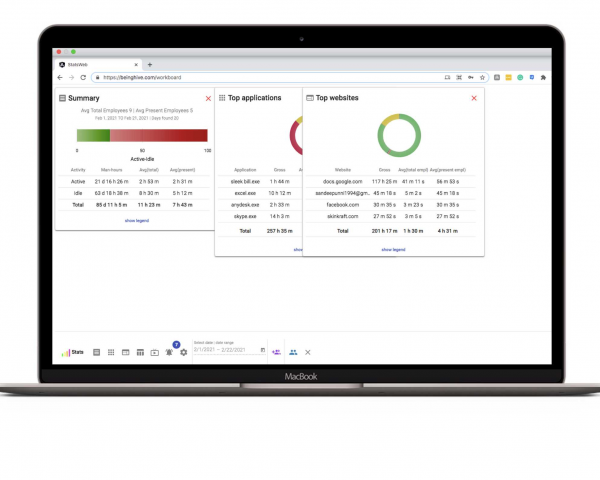The image size is (600, 480).
Task: Click the Active-Idle gradient bar
Action: (x=142, y=135)
